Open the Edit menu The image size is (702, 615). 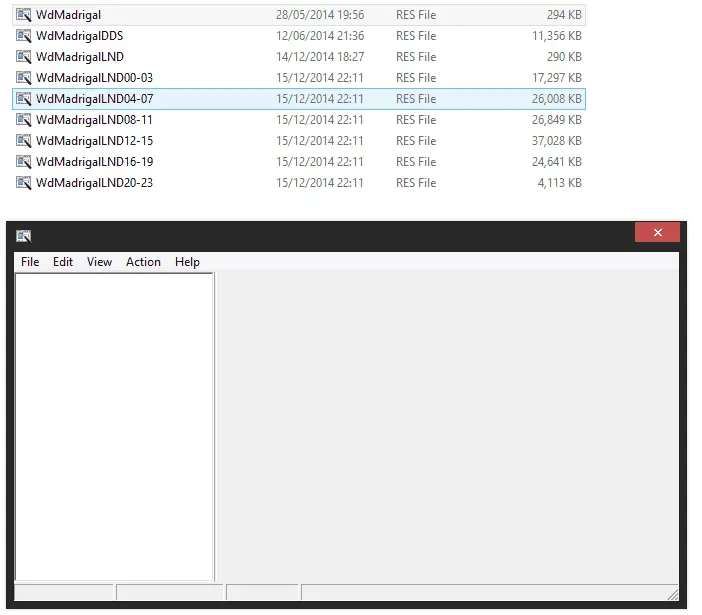click(63, 262)
